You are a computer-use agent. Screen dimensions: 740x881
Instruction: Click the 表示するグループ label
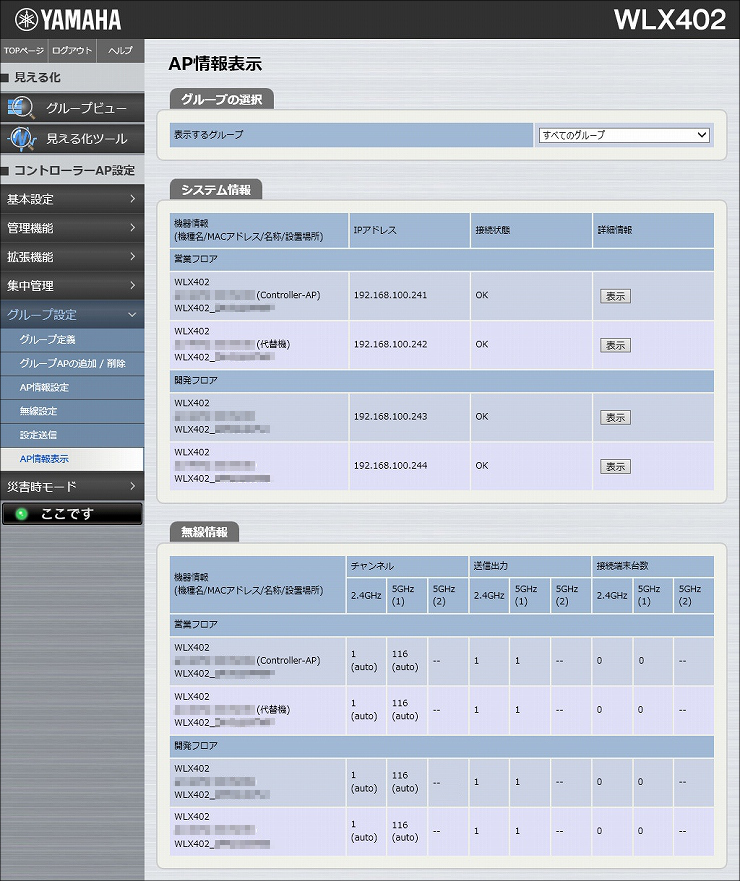pos(208,135)
